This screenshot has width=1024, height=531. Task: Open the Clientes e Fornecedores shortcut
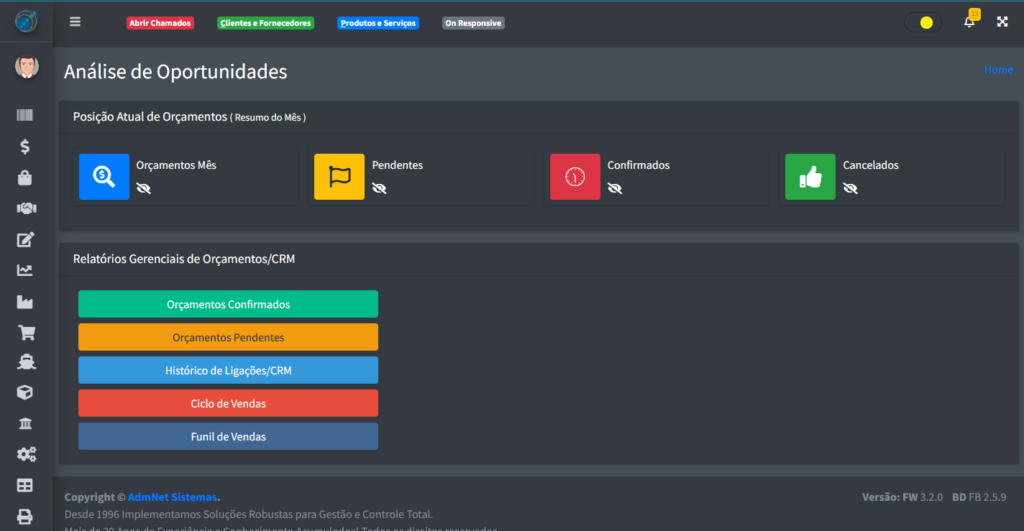click(265, 23)
